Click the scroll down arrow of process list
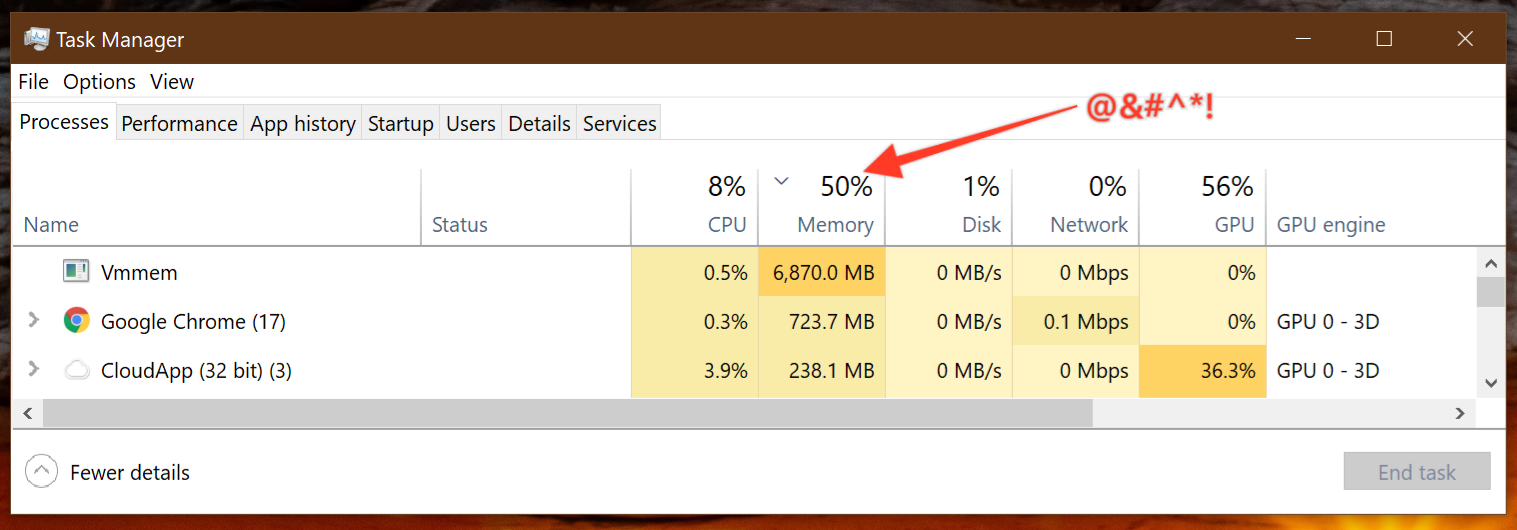This screenshot has height=530, width=1517. coord(1490,383)
